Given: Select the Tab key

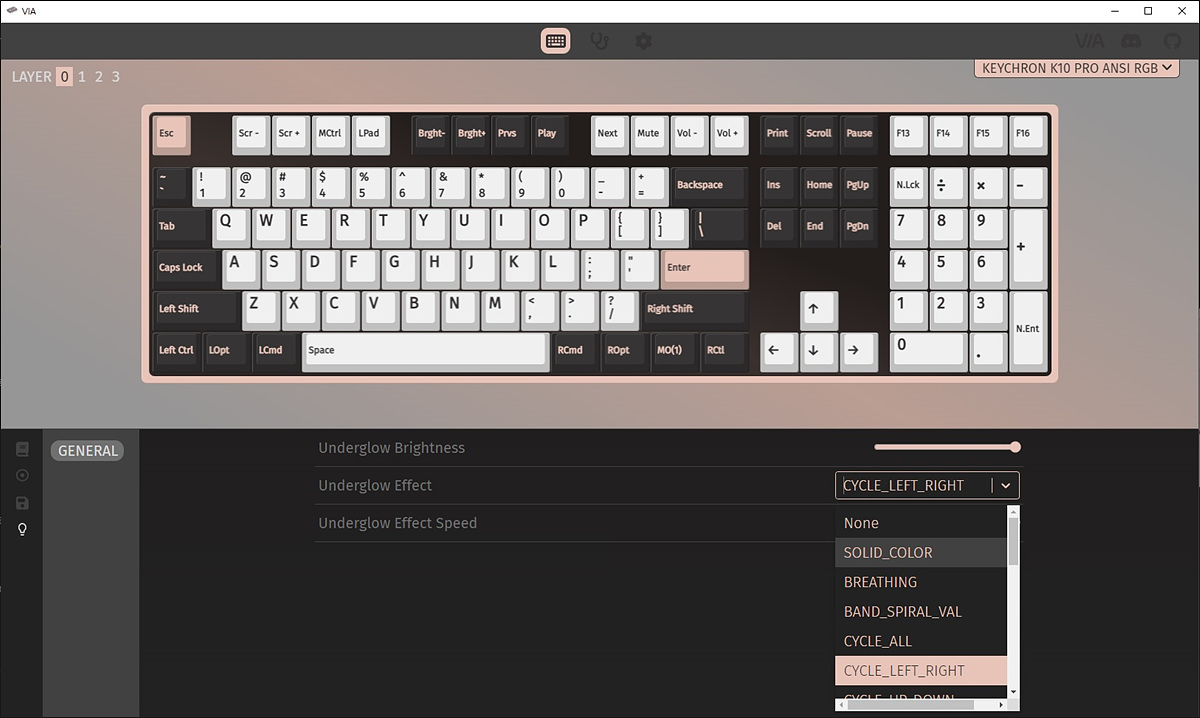Looking at the screenshot, I should tap(181, 228).
